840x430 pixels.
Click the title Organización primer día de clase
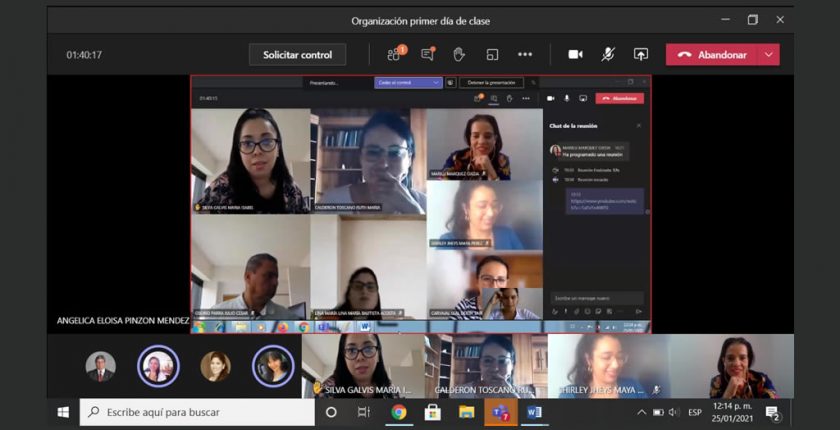click(x=421, y=21)
